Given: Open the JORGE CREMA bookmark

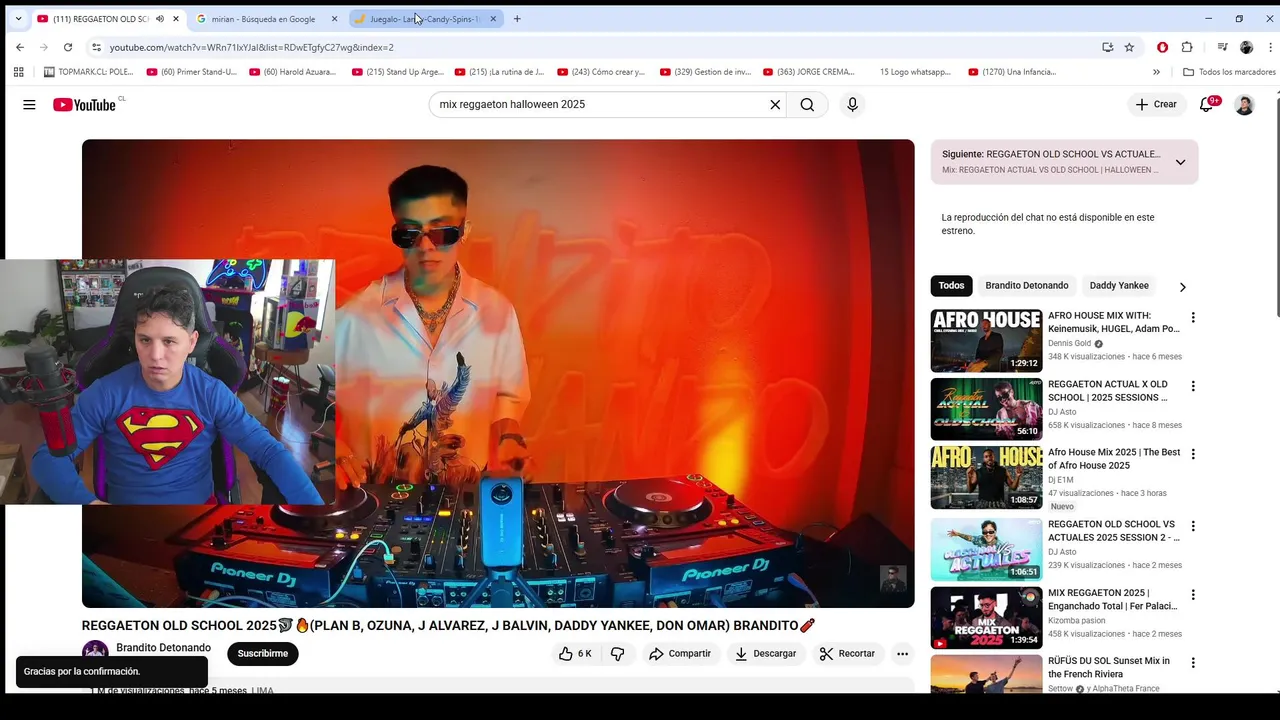Looking at the screenshot, I should (x=809, y=72).
